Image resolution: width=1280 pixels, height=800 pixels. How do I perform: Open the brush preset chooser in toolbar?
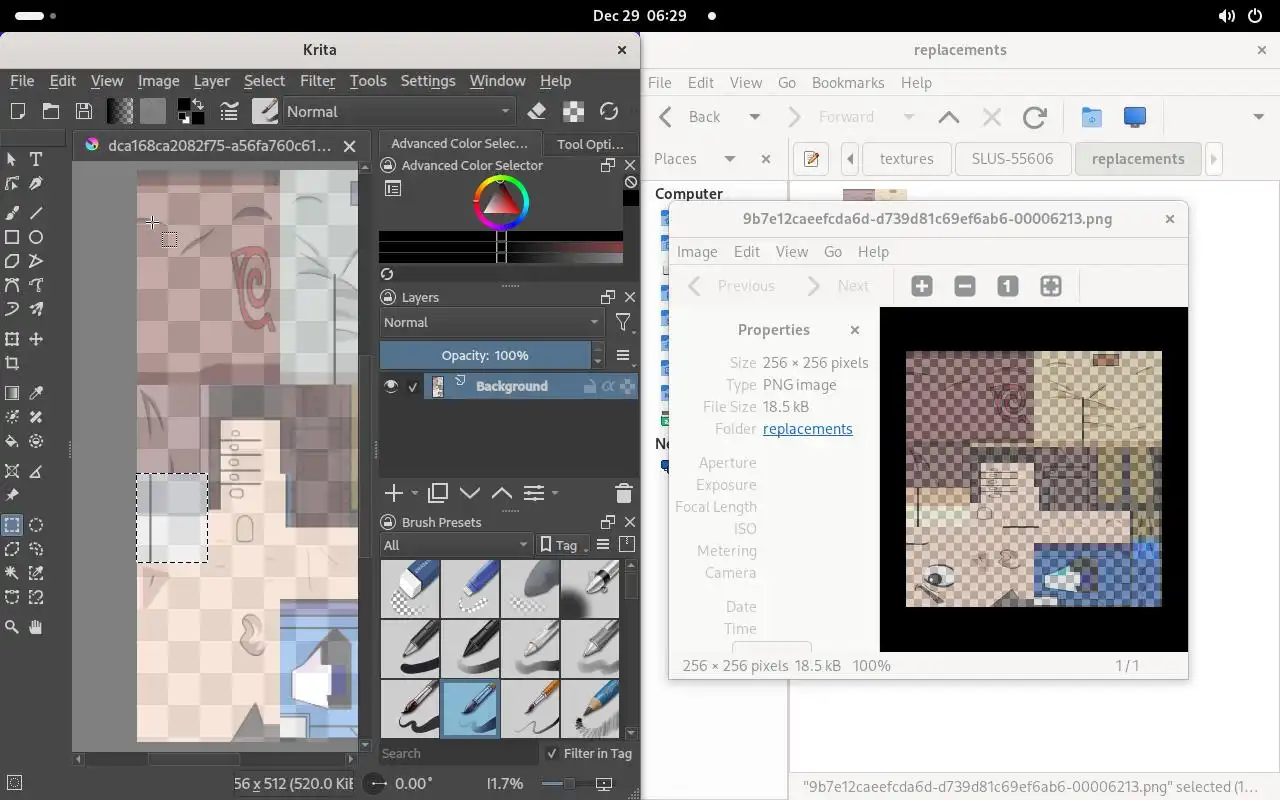point(265,111)
